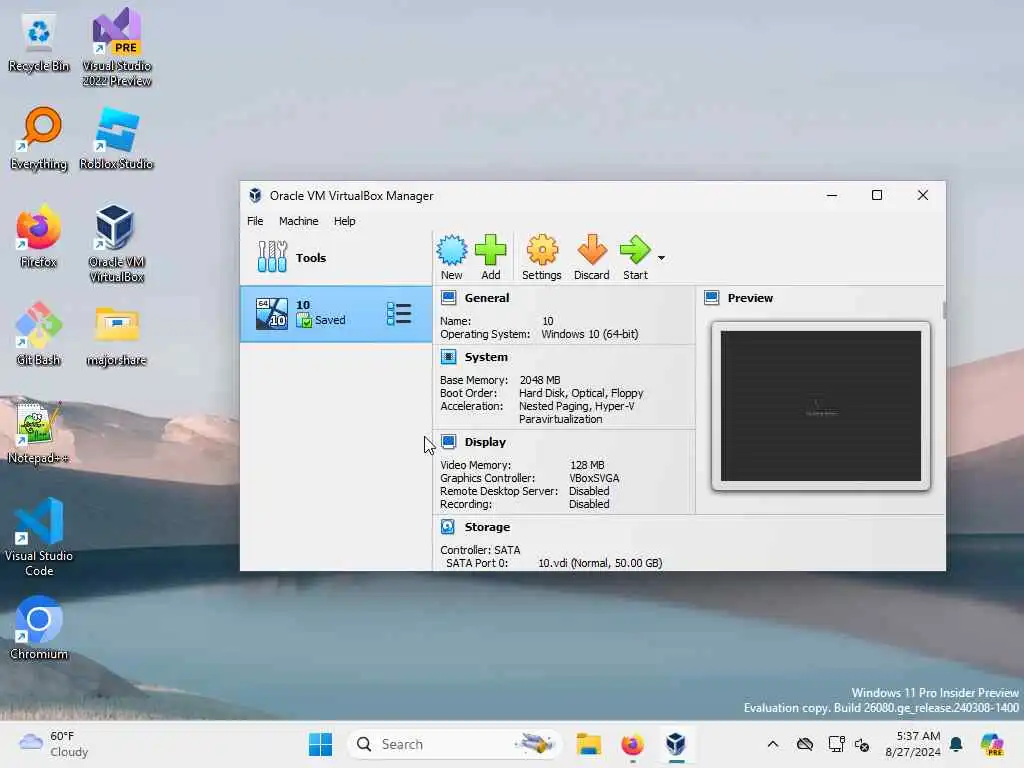Click the Display section monitor icon
1024x768 pixels.
(448, 441)
